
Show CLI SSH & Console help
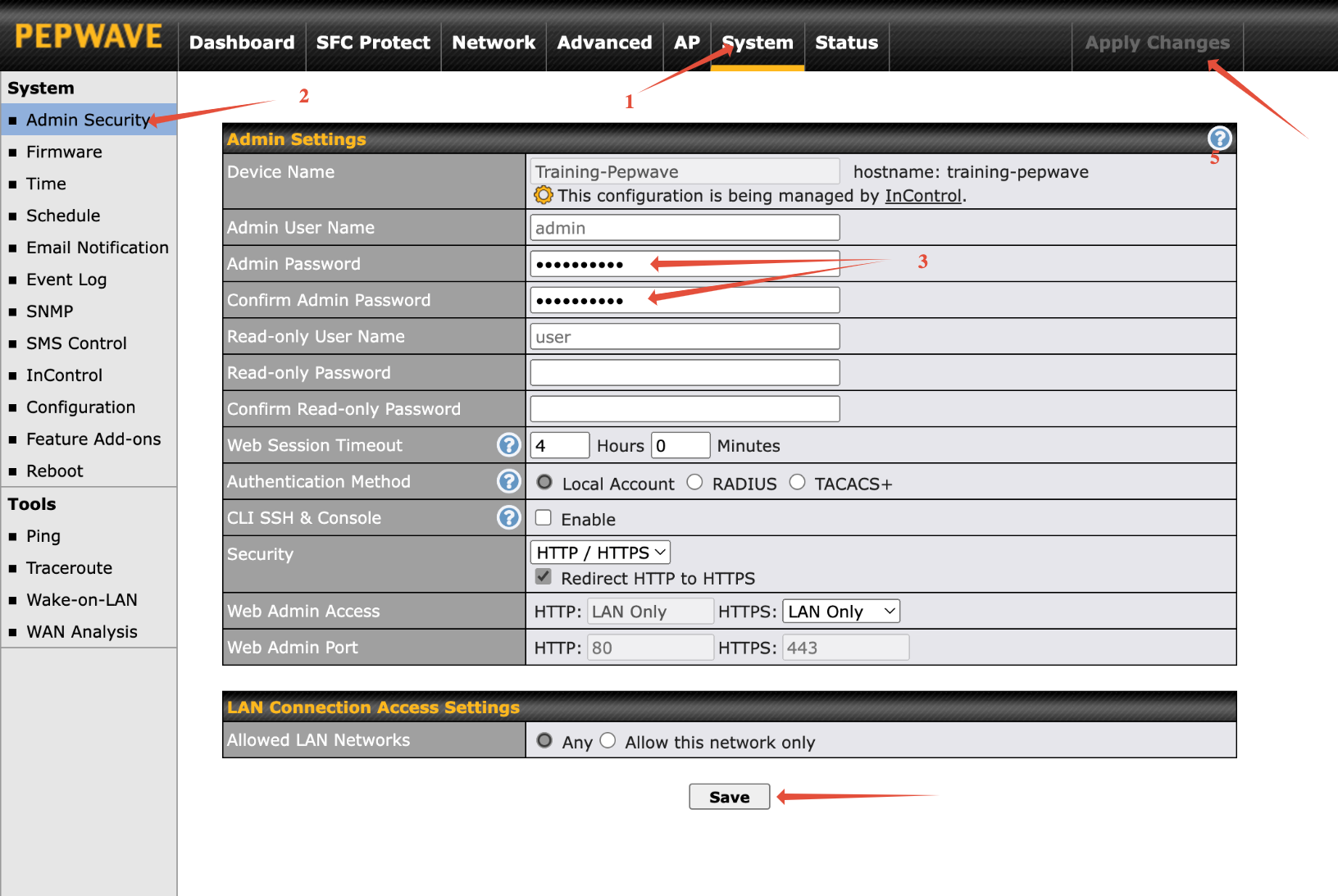509,517
